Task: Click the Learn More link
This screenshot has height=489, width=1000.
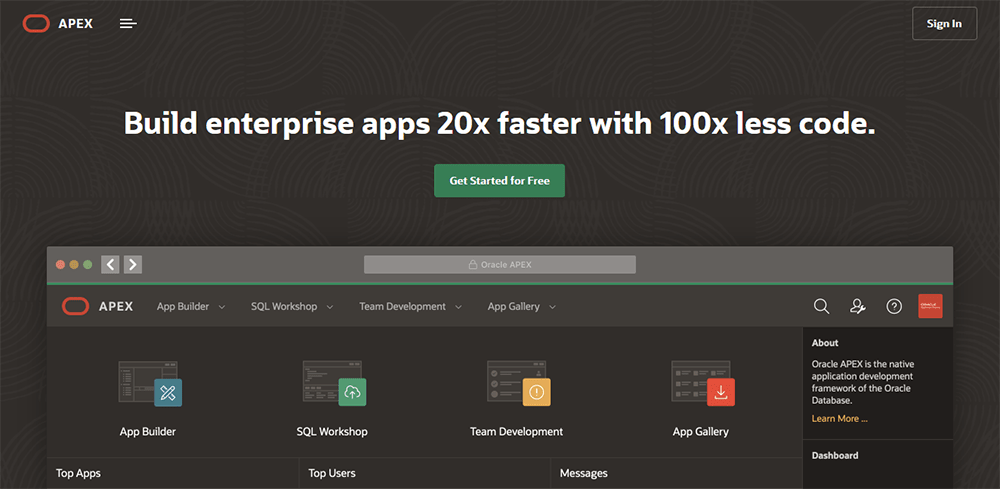Action: 839,419
